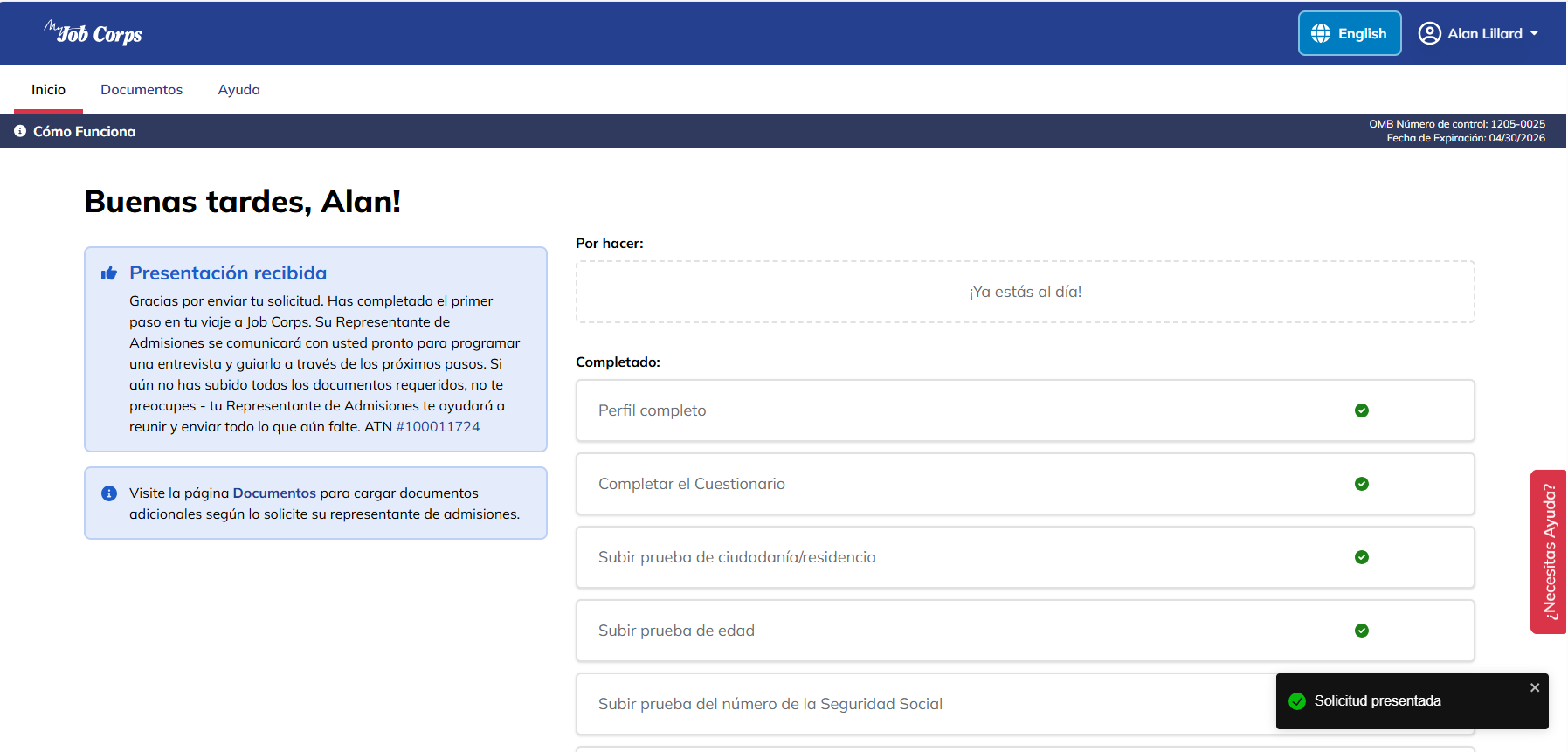Click the Fecha de Expiración: 04/30/2026 text
The image size is (1568, 752).
pyautogui.click(x=1466, y=138)
